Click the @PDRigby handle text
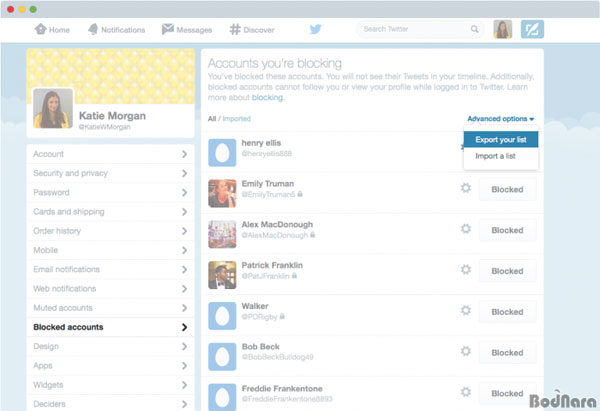600x411 pixels. coord(259,316)
